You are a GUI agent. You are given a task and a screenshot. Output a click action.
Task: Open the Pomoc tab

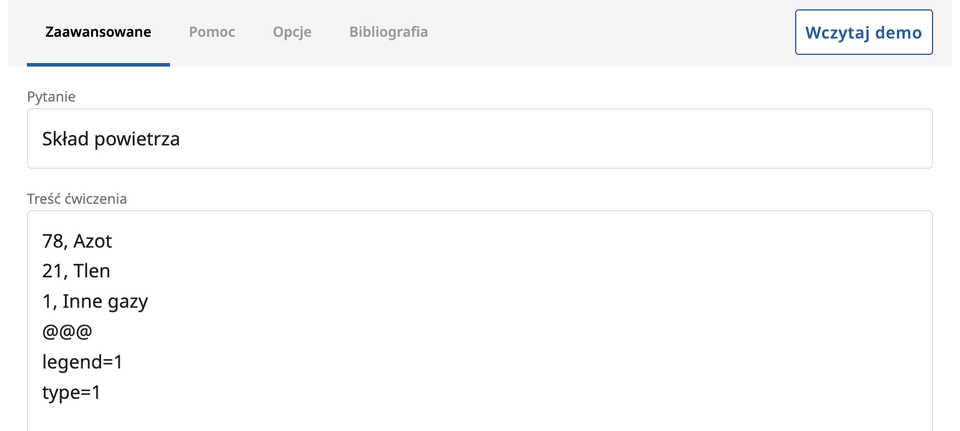212,32
